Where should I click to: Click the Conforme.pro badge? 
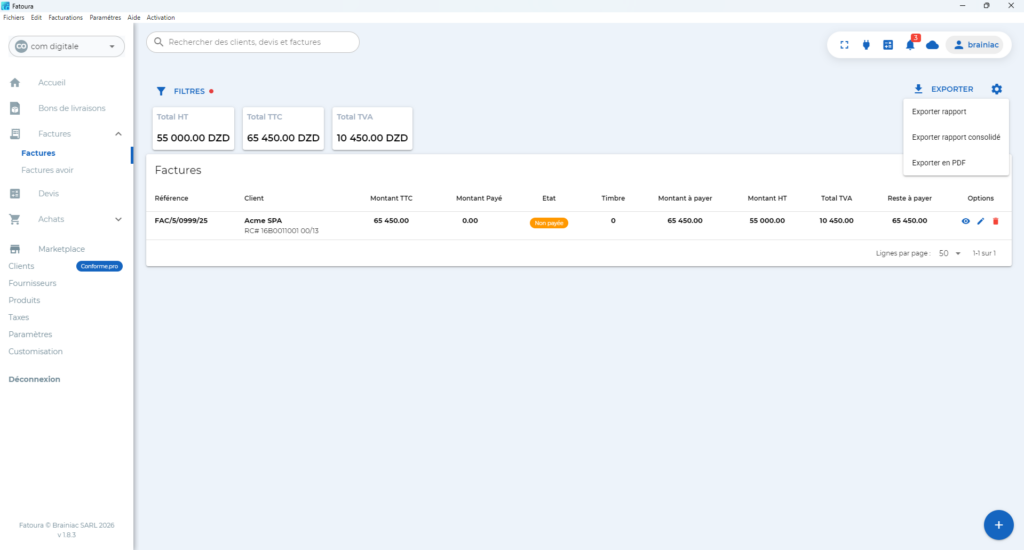pyautogui.click(x=99, y=267)
